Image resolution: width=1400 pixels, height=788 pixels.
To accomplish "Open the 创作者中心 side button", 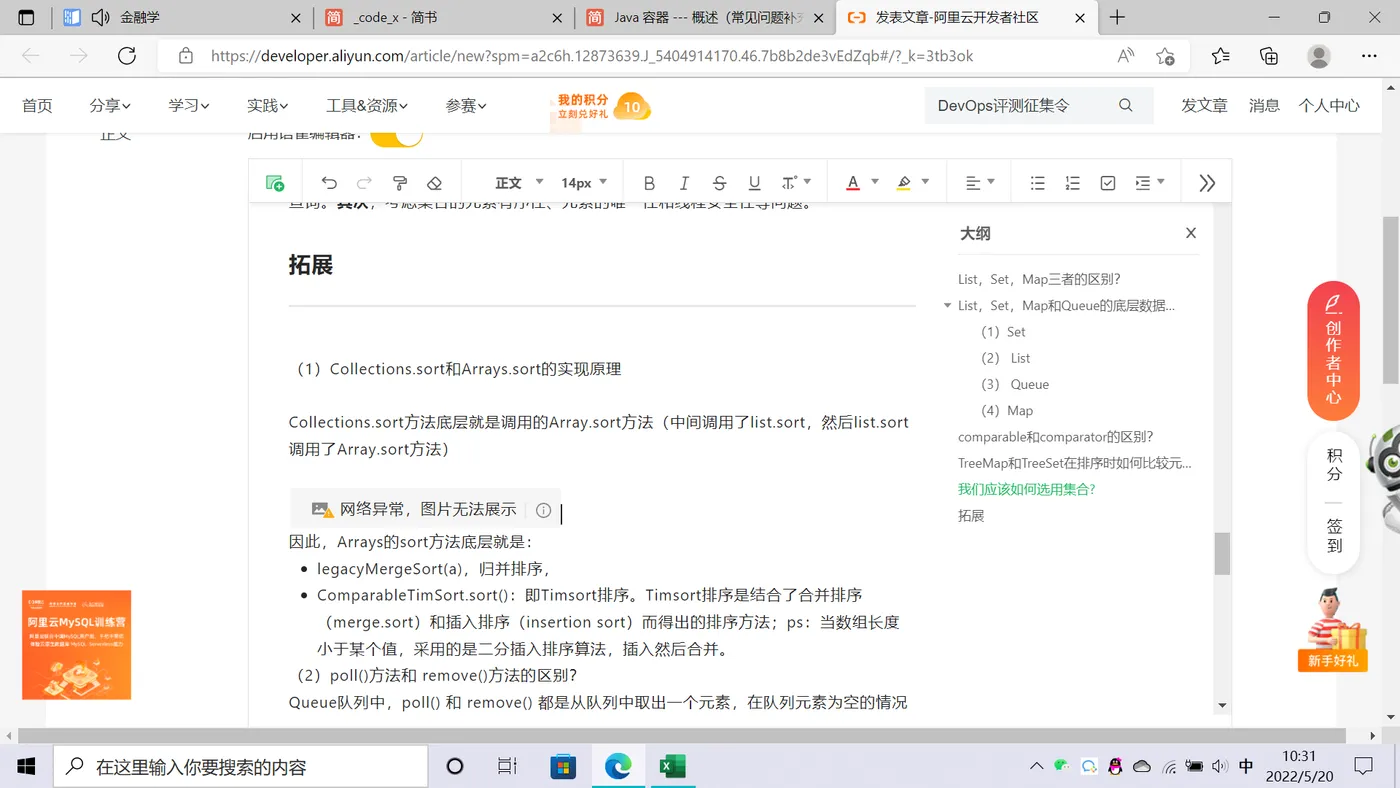I will (x=1333, y=351).
